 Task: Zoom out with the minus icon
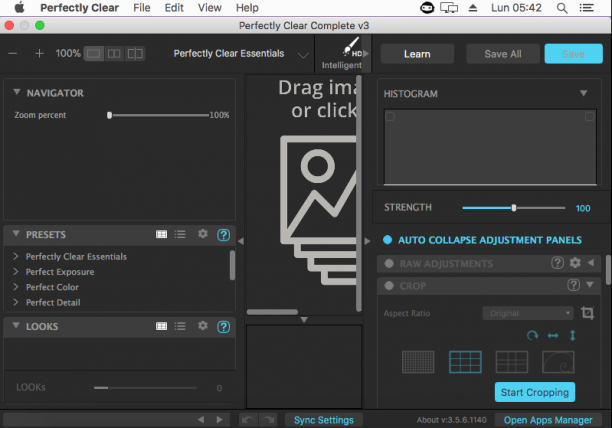(12, 53)
